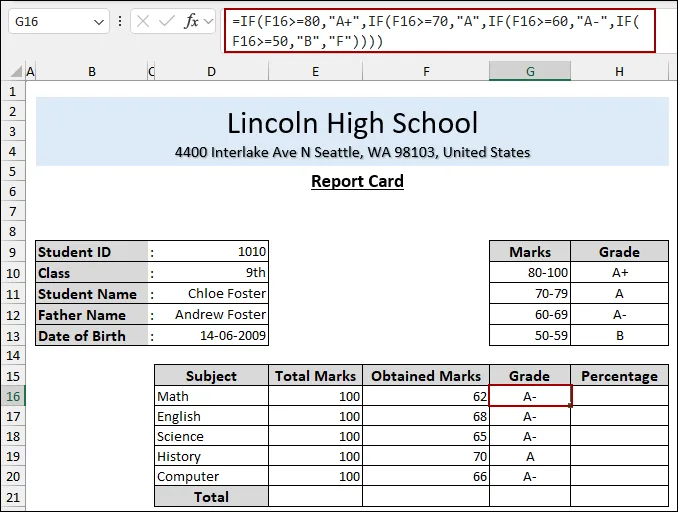Select column G header

coord(530,71)
